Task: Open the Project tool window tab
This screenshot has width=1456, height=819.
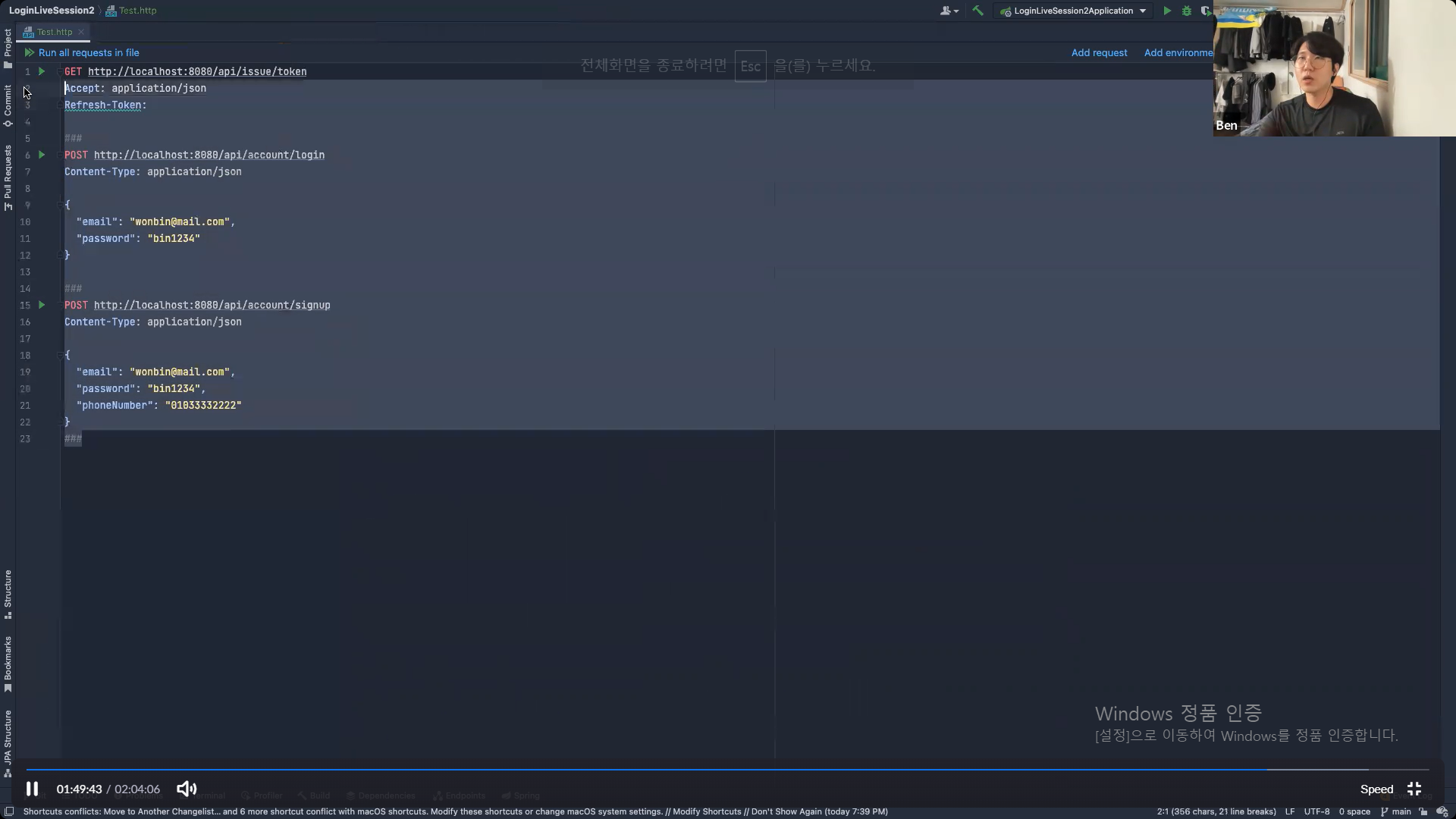Action: pyautogui.click(x=8, y=47)
